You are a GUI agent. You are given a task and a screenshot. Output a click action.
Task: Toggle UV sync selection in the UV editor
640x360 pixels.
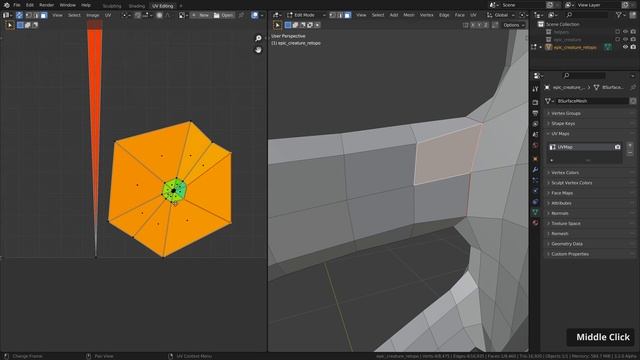tap(19, 15)
